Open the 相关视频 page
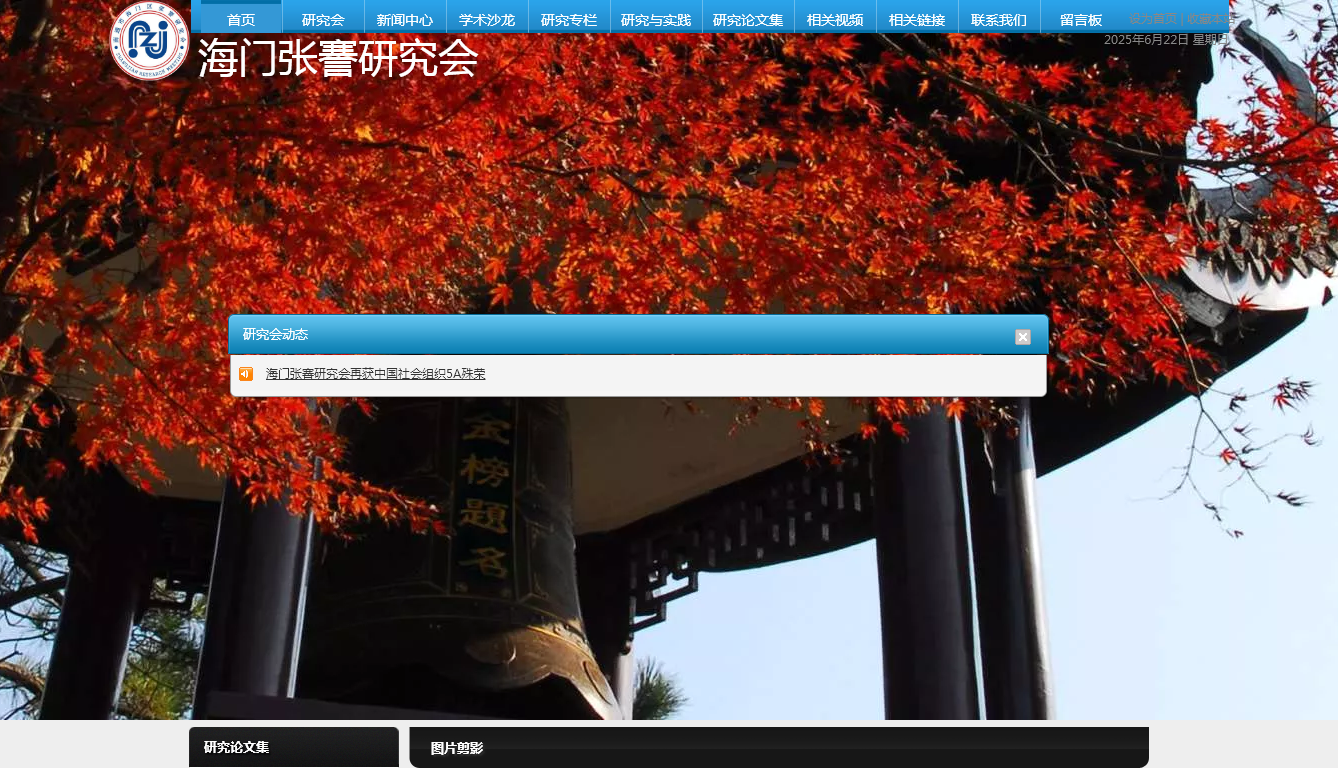Screen dimensions: 1338x768 pos(835,19)
